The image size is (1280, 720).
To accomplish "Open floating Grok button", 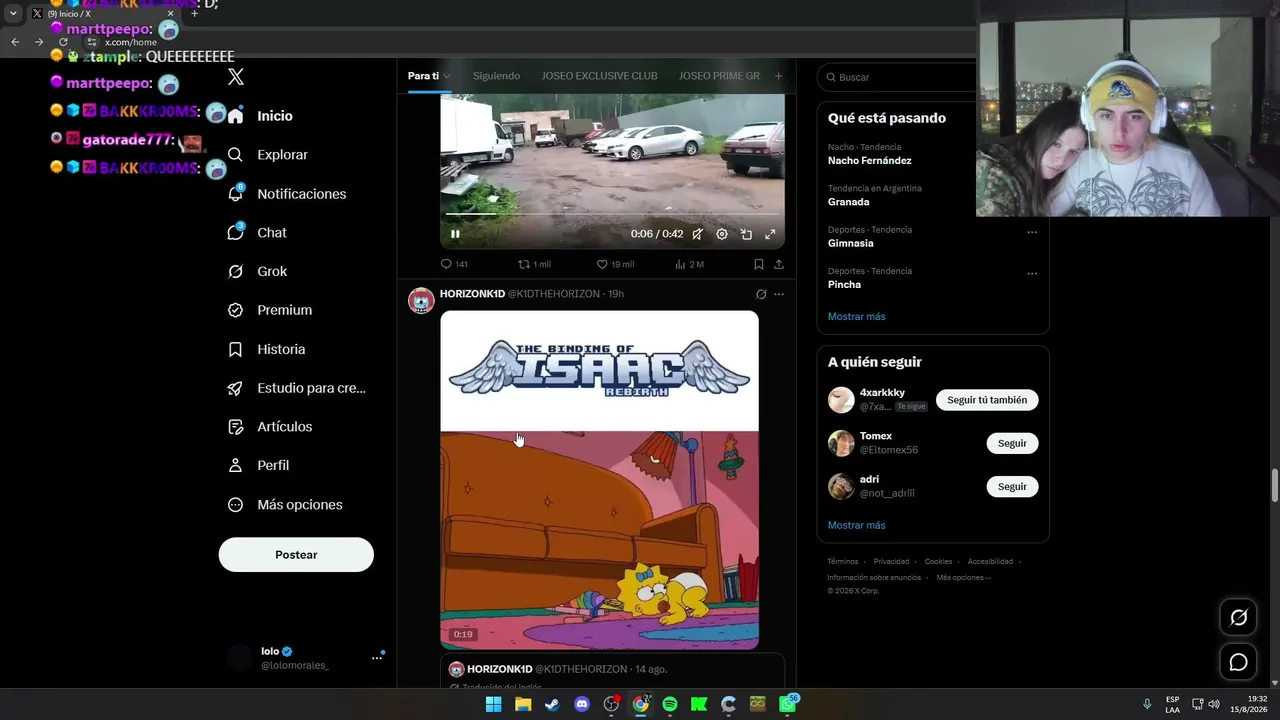I will [1238, 618].
